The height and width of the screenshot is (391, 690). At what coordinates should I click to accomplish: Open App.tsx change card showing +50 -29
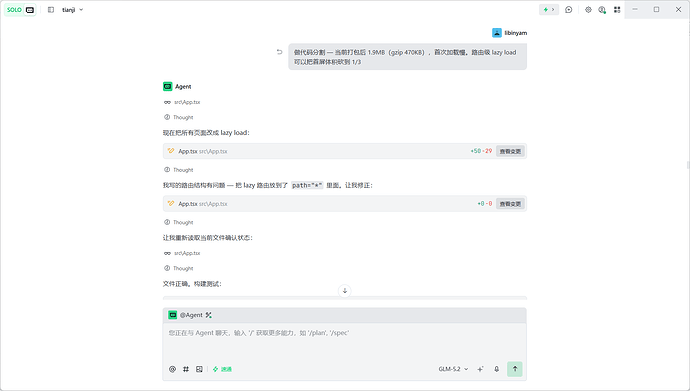pos(345,151)
